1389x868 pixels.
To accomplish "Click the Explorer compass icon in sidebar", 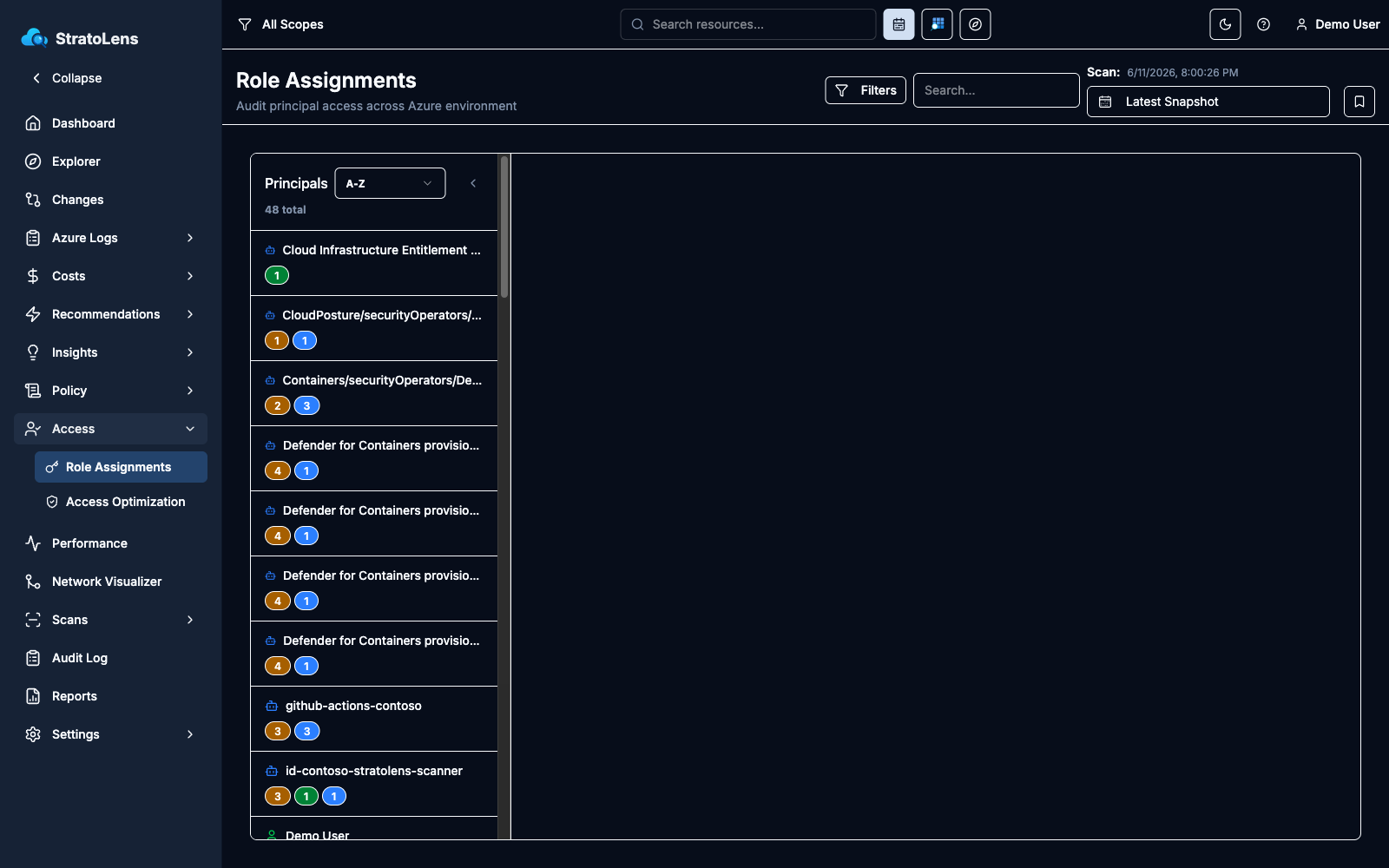I will pos(33,161).
